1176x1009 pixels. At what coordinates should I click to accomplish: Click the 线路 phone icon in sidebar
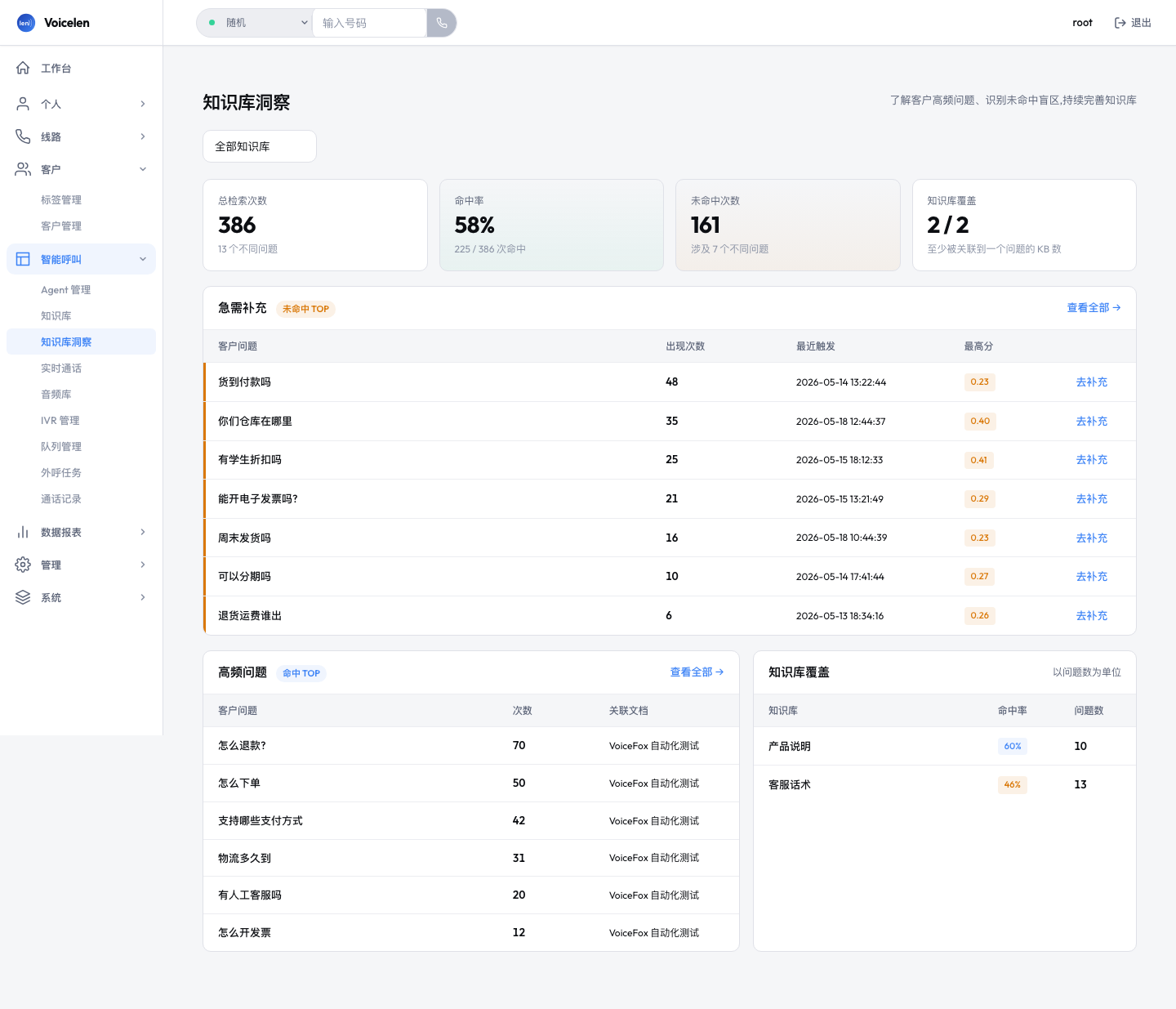(23, 136)
